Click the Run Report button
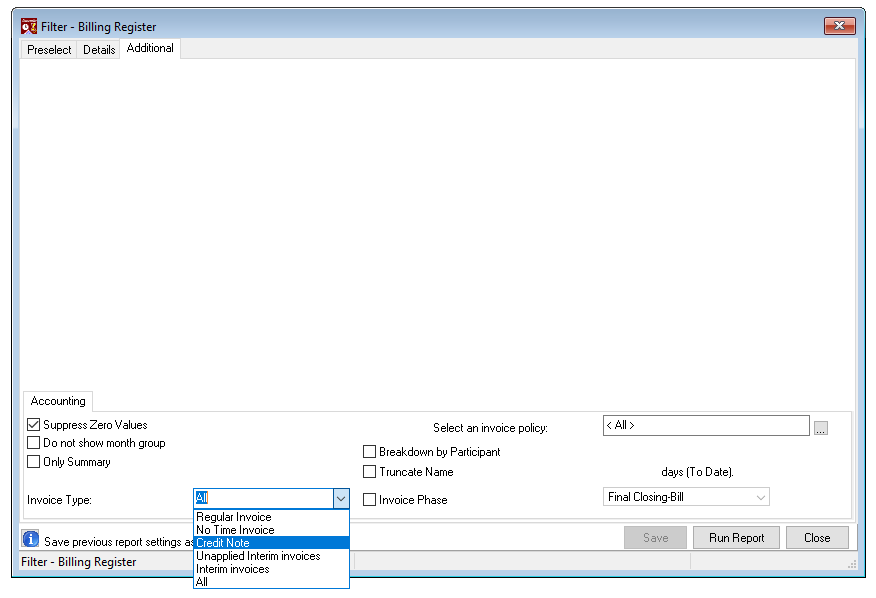The image size is (876, 598). click(x=736, y=538)
